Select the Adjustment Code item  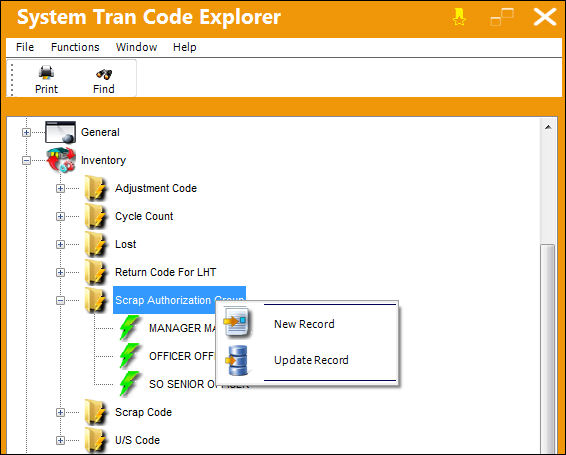[156, 188]
